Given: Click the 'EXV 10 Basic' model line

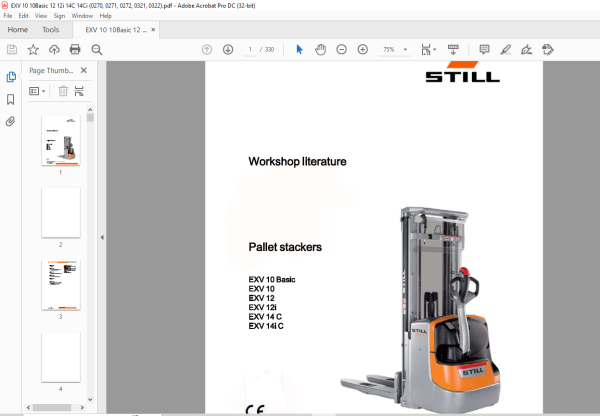Looking at the screenshot, I should 272,280.
